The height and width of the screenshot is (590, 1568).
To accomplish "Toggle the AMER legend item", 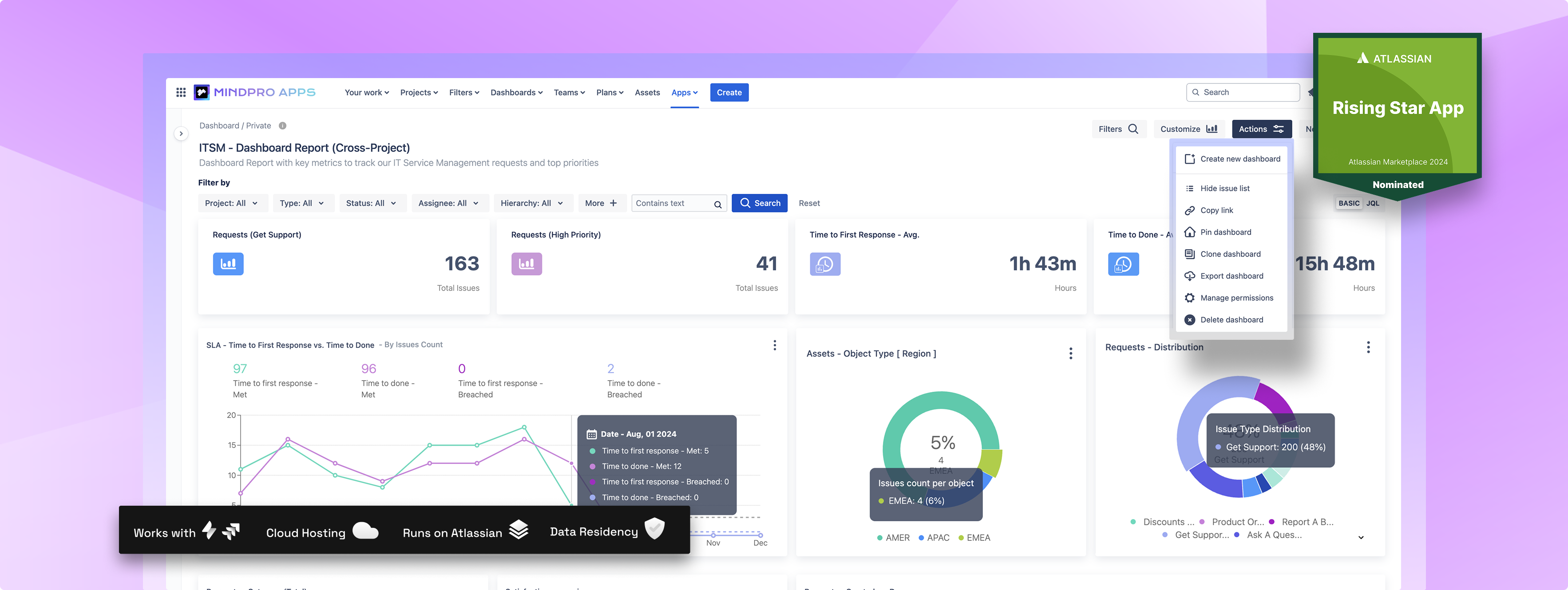I will (x=893, y=538).
